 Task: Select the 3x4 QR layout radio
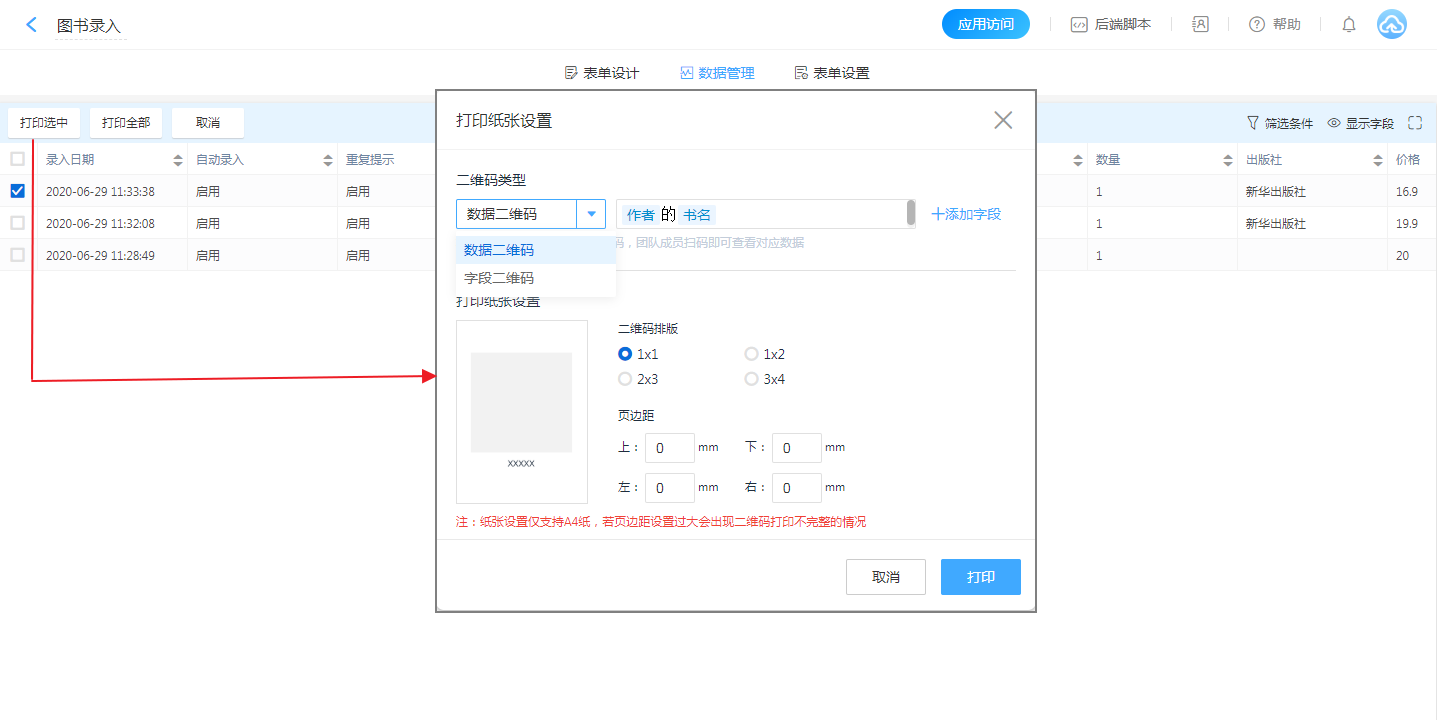751,379
